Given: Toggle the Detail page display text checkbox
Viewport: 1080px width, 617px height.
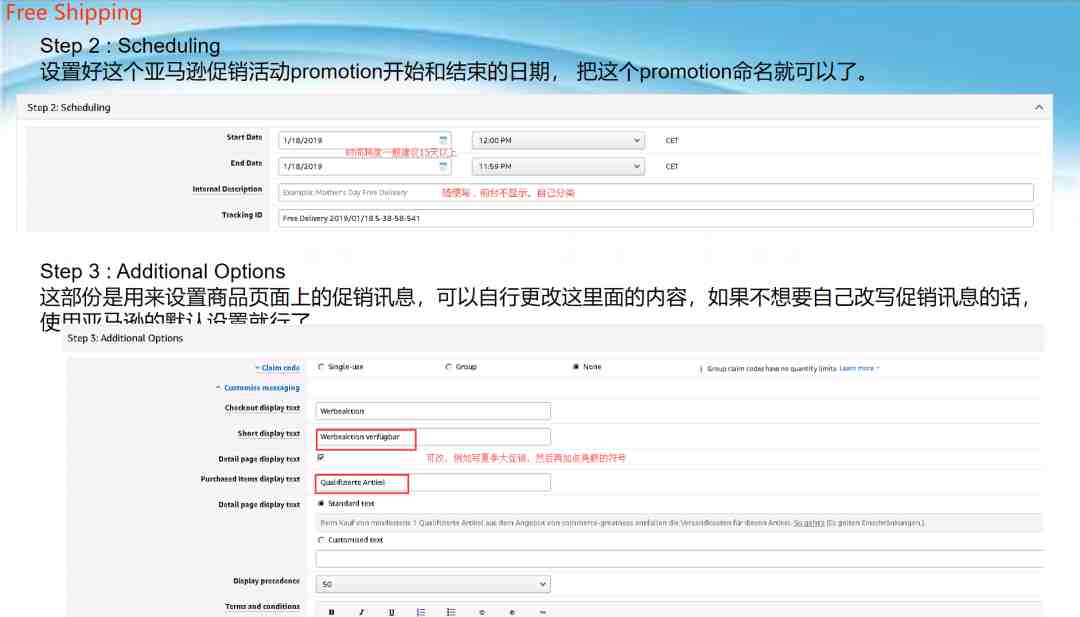Looking at the screenshot, I should tap(321, 457).
